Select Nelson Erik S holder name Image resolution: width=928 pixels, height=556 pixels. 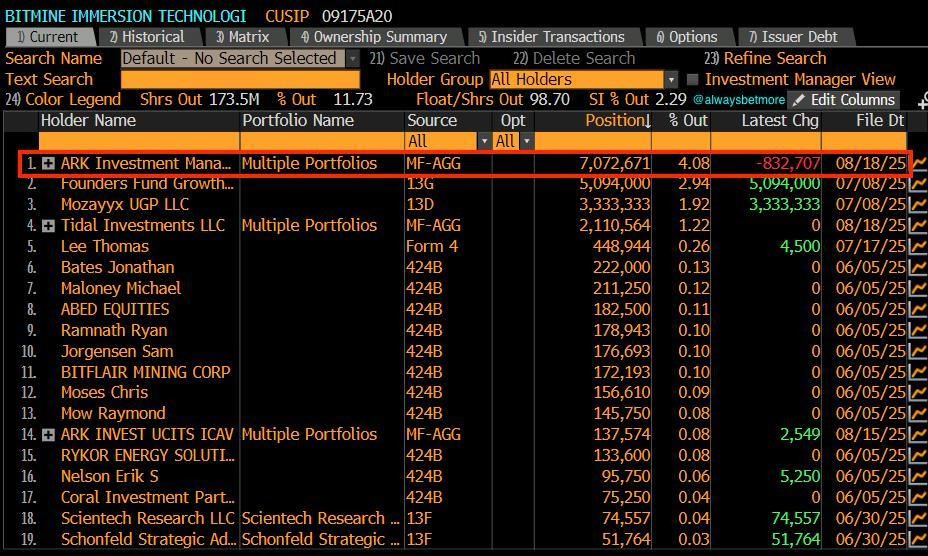(x=109, y=477)
